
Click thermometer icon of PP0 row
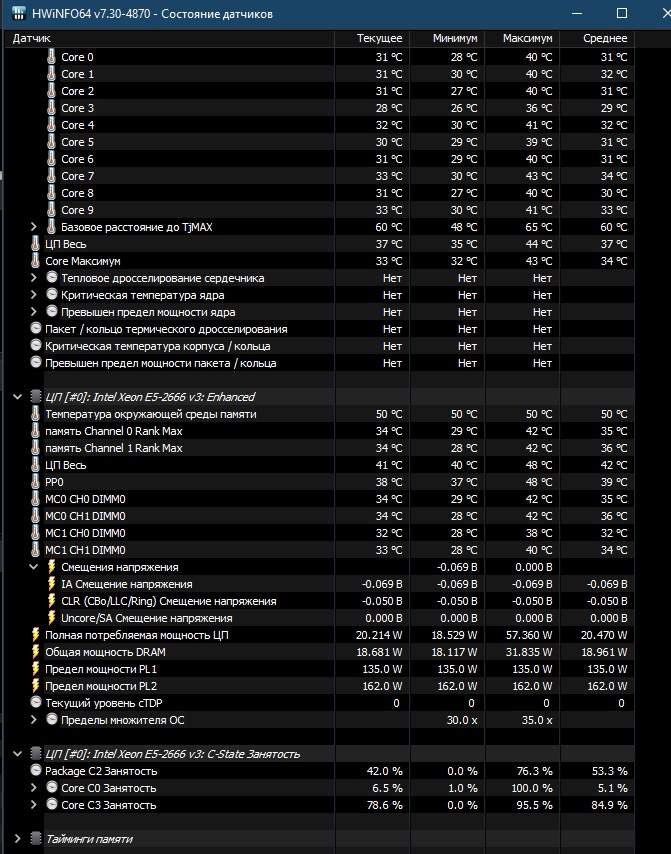(x=35, y=482)
